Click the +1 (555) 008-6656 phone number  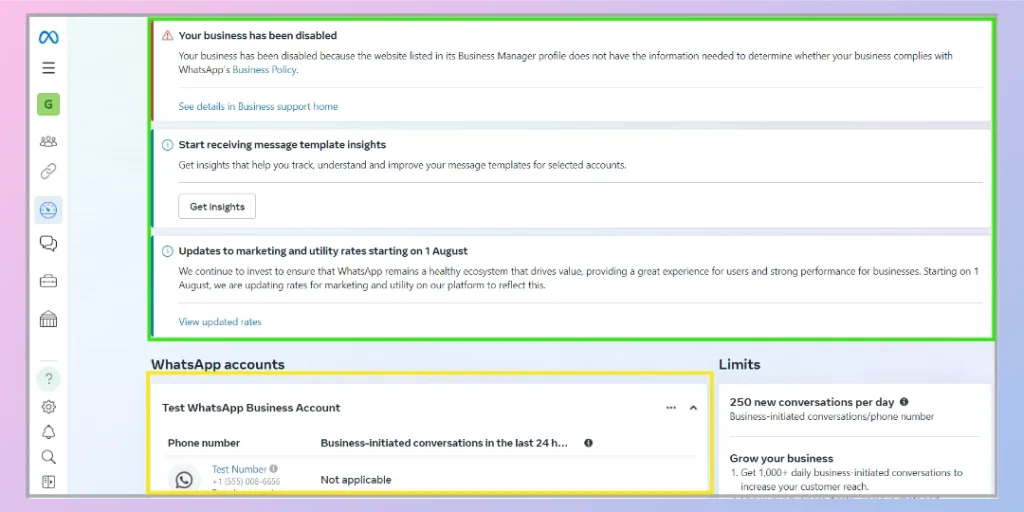tap(246, 482)
